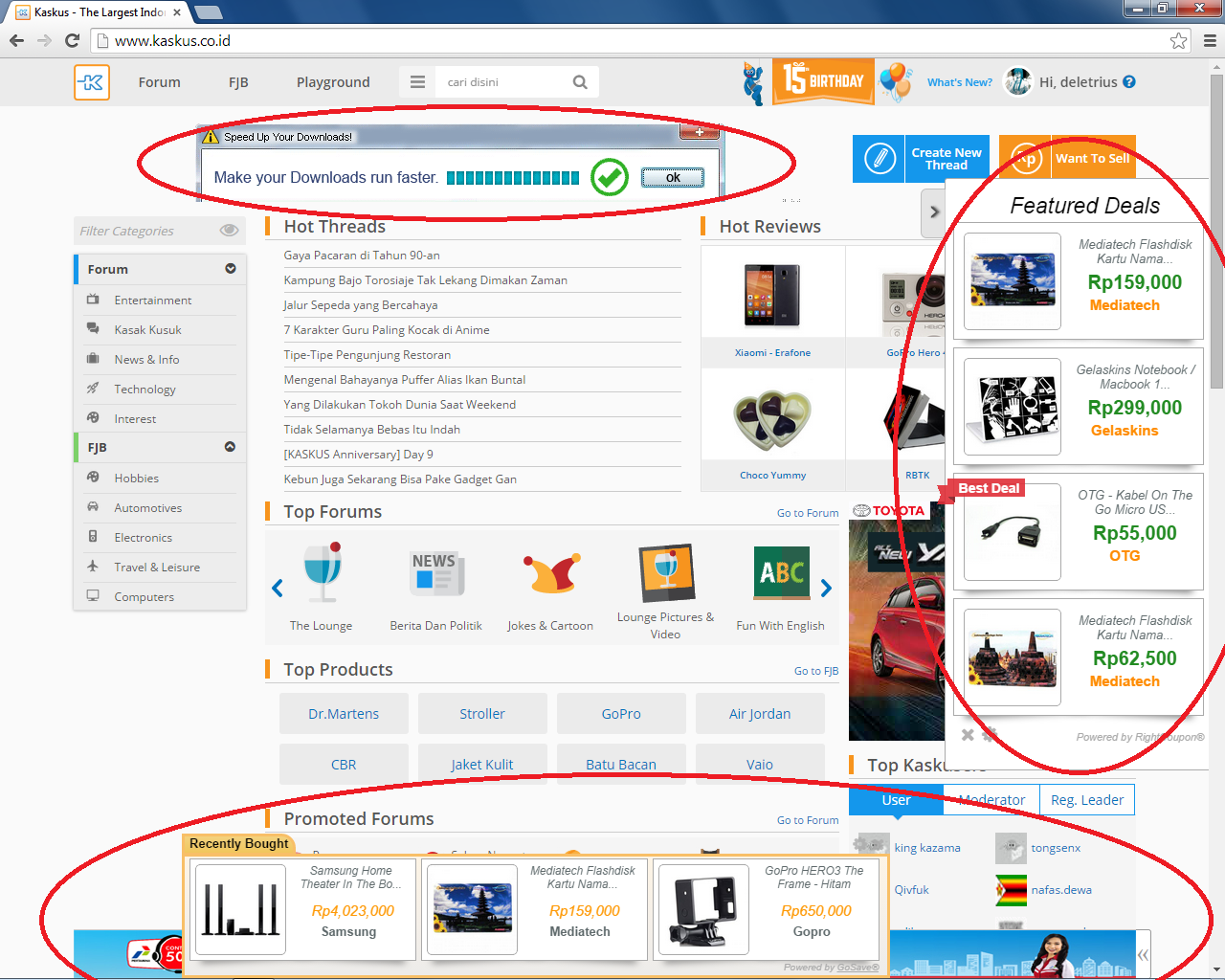Click the Kasak Kusuk chat icon

93,329
